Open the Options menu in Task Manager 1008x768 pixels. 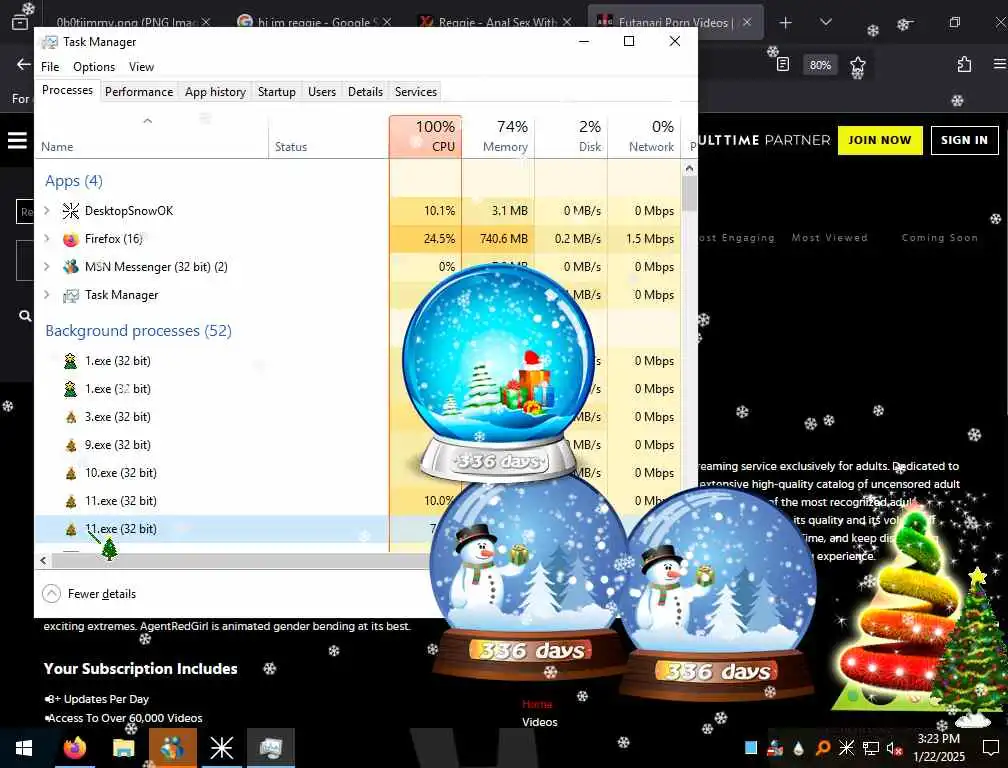click(94, 67)
